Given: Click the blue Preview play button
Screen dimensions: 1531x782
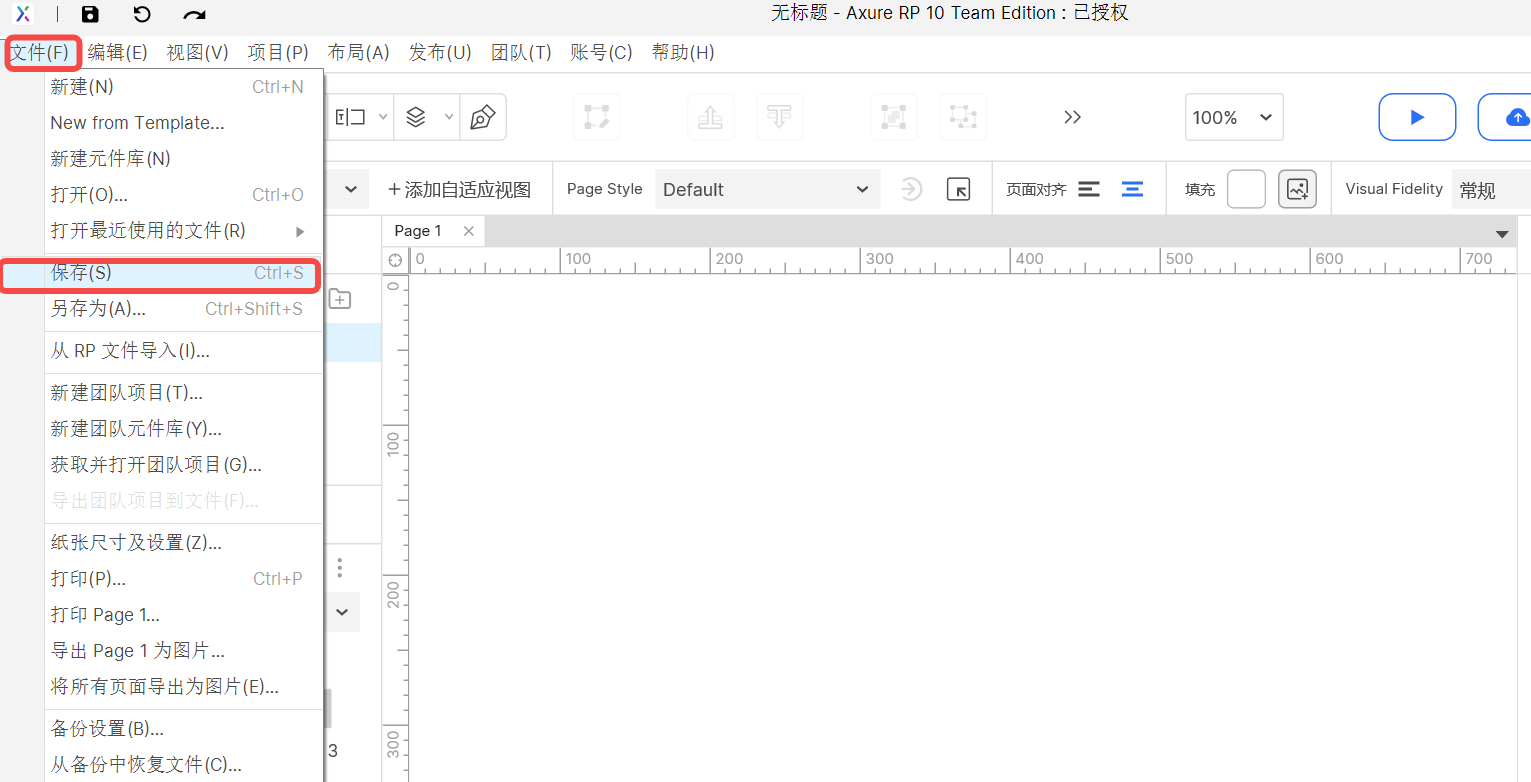Looking at the screenshot, I should [1416, 117].
